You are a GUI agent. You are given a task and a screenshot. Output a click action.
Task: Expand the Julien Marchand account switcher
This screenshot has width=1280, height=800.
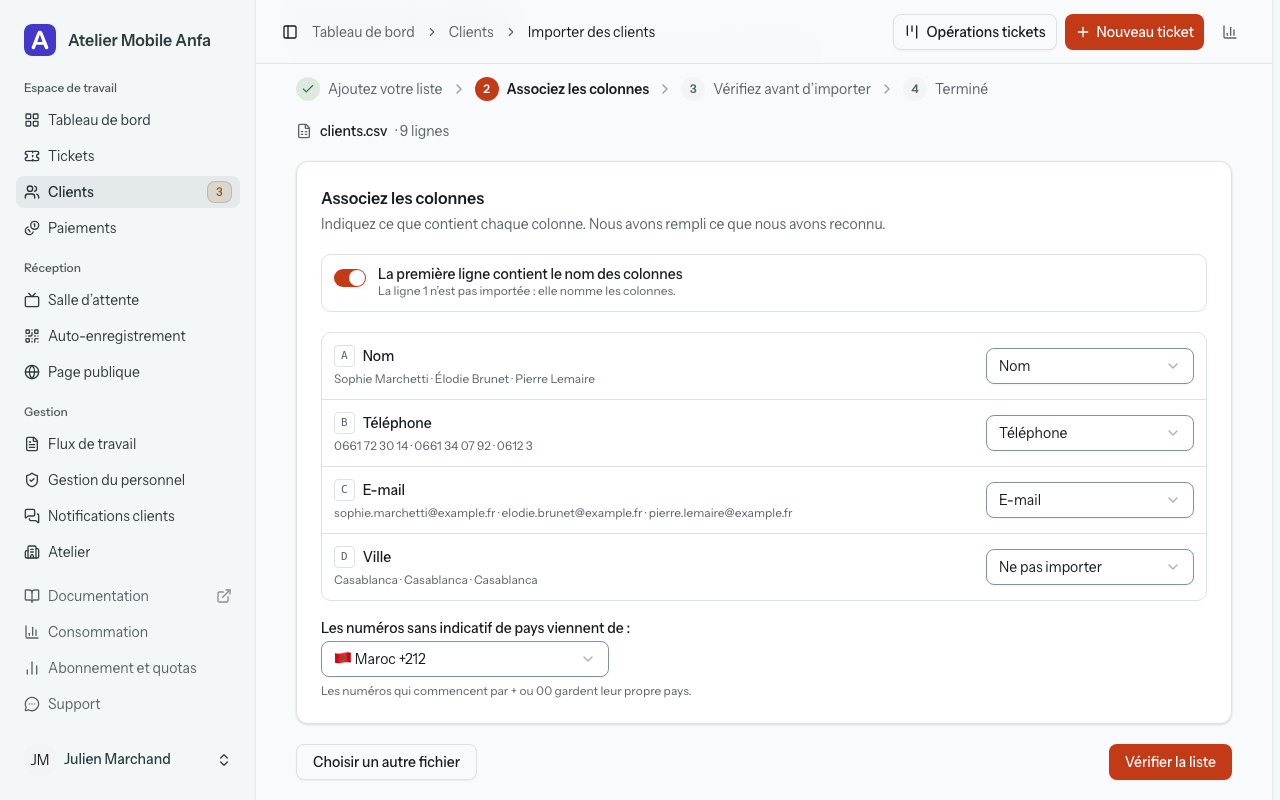(x=128, y=760)
